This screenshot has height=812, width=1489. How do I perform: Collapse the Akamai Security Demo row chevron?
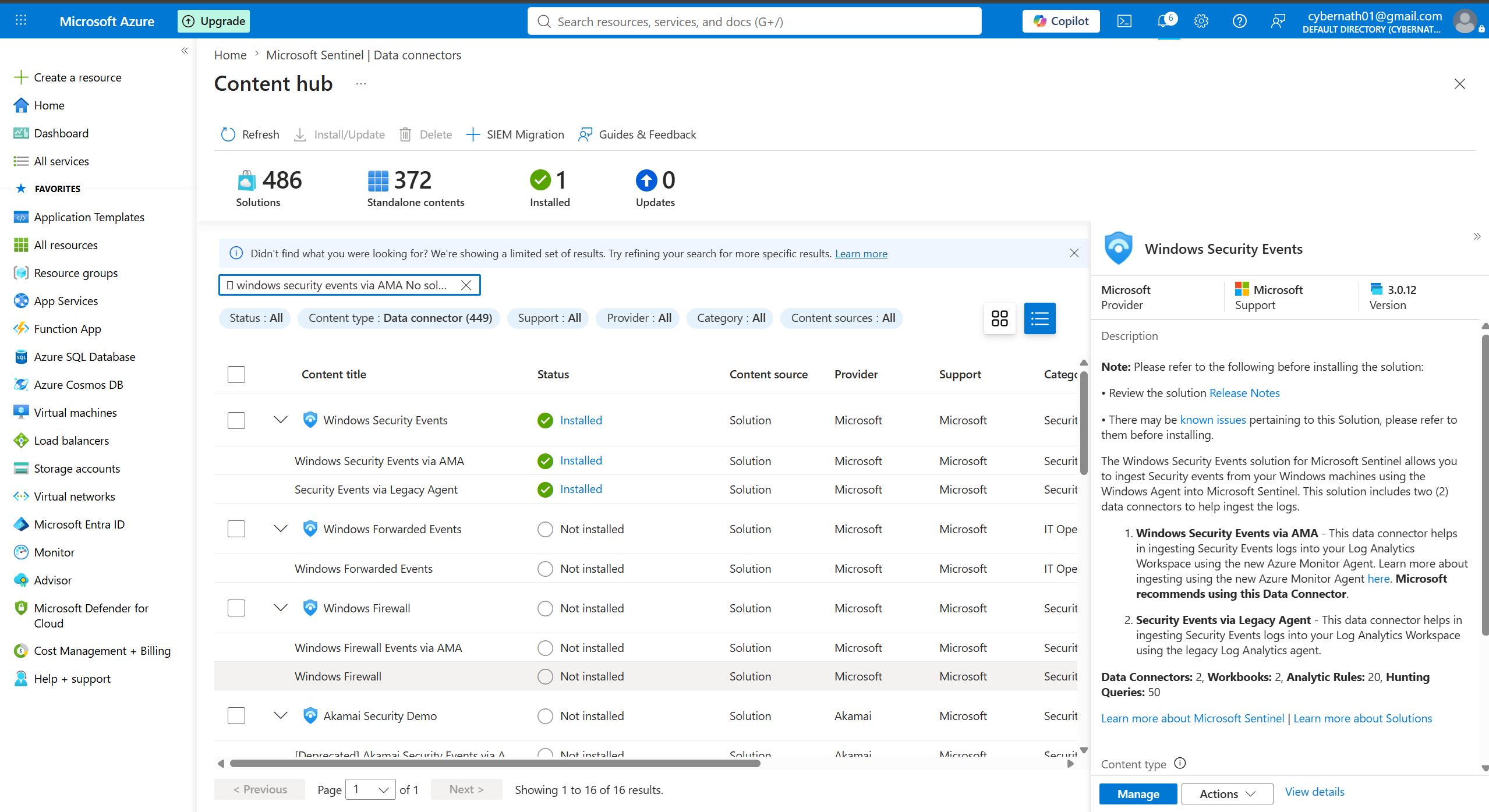[x=281, y=715]
